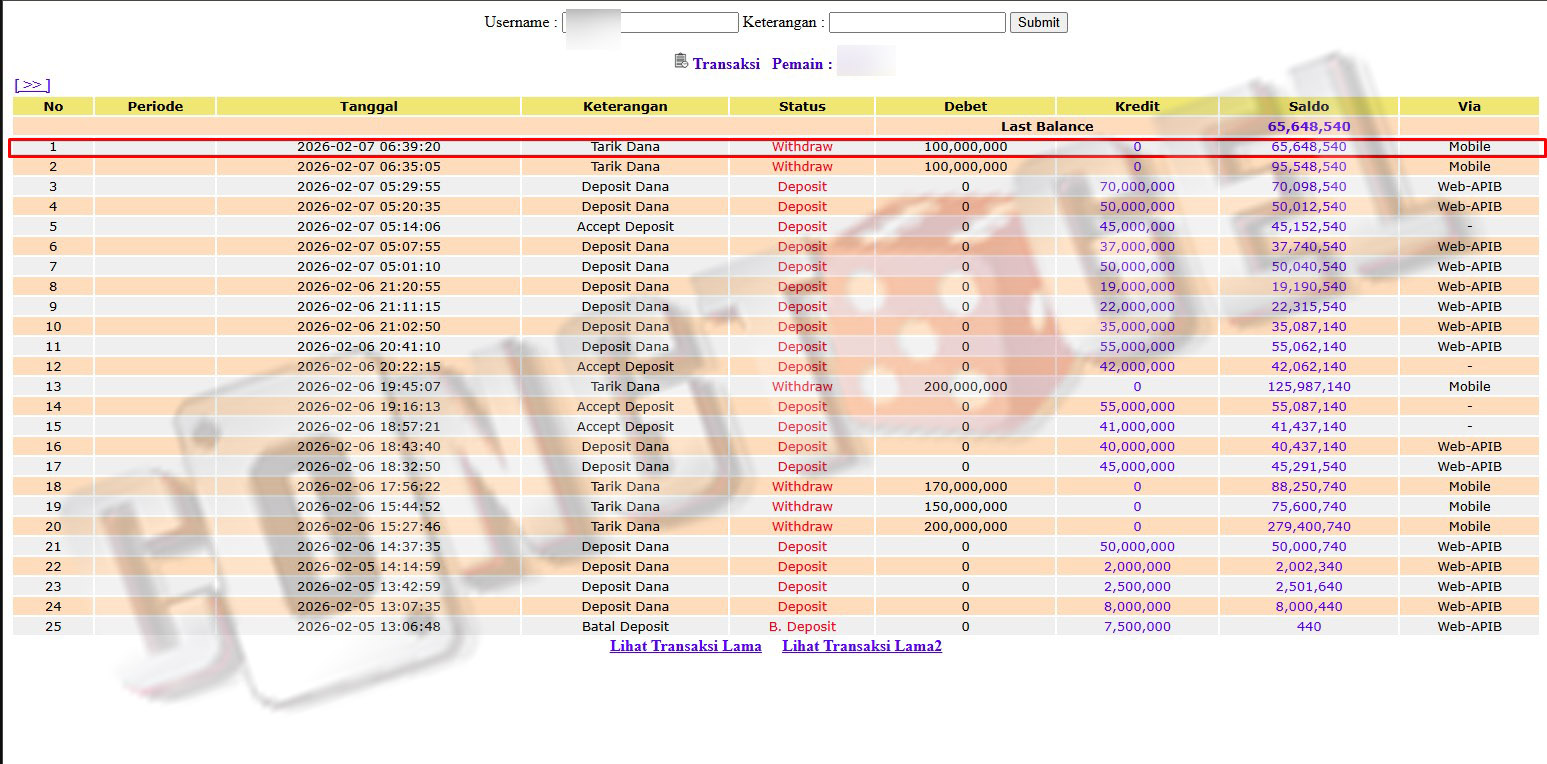Viewport: 1547px width, 764px height.
Task: Click the Withdraw status in row 18
Action: pos(802,487)
